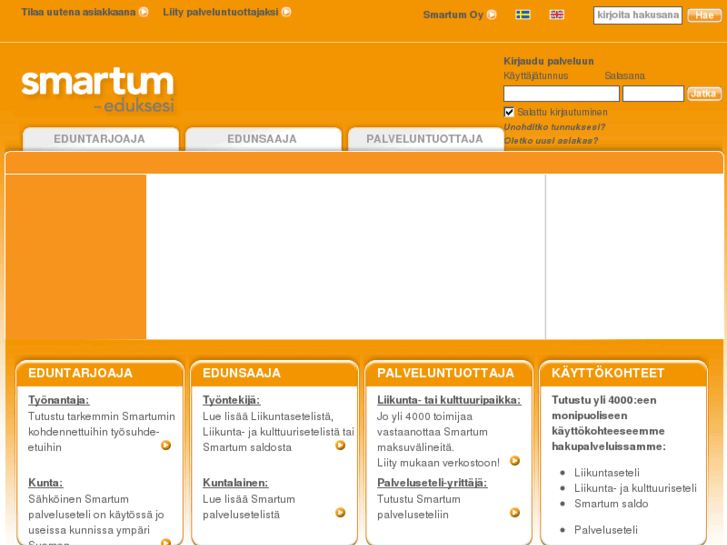Screen dimensions: 727x545
Task: Click Unohditko tunnuksesi? link
Action: [x=555, y=127]
